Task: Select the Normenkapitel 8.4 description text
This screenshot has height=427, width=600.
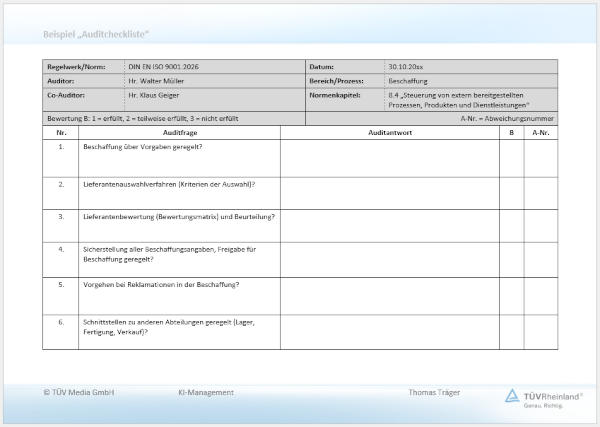Action: (x=458, y=100)
